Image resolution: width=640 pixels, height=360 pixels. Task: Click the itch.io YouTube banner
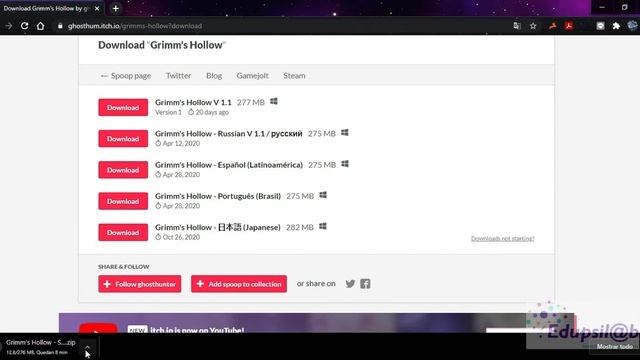pos(316,323)
